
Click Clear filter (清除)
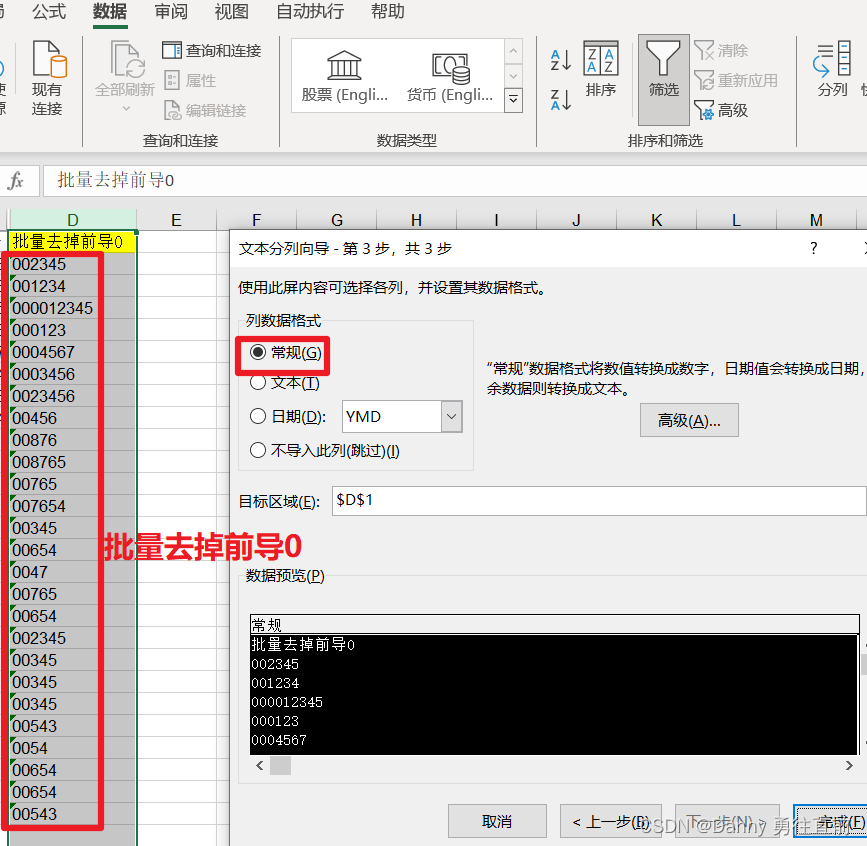coord(722,51)
